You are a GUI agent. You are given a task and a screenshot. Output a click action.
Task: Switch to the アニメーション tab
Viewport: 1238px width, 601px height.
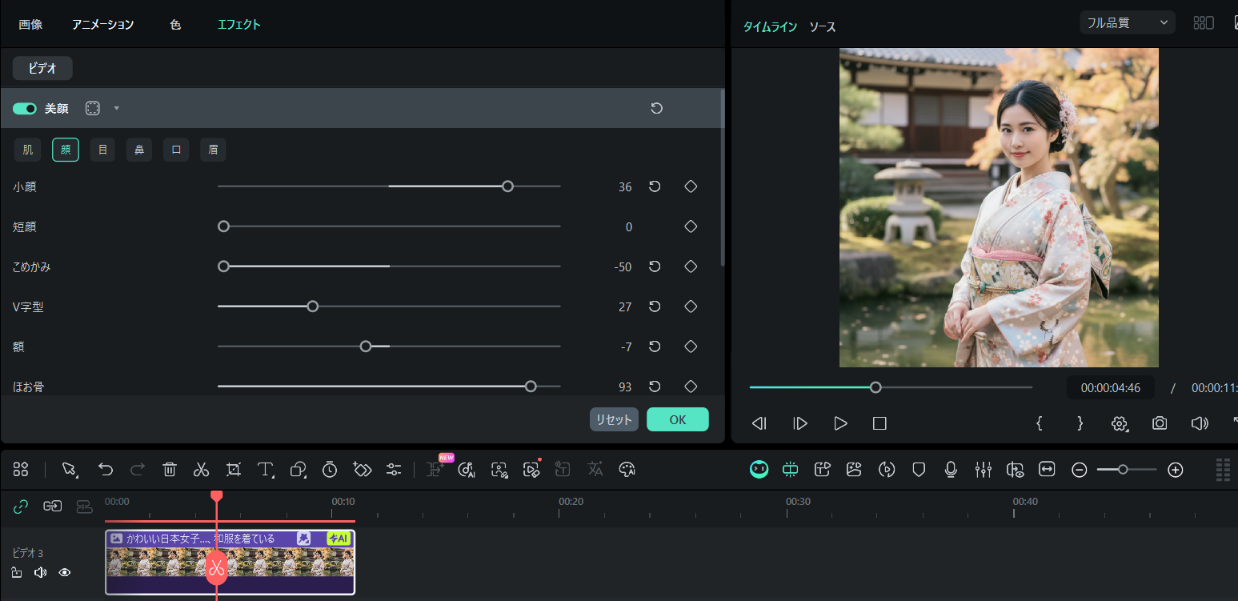pyautogui.click(x=103, y=24)
